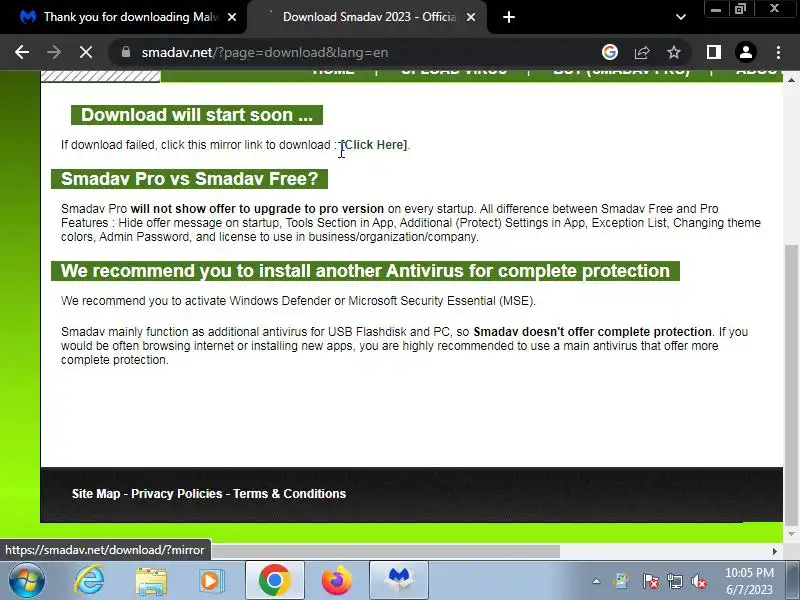
Task: Click the Google icon in the address bar
Action: click(x=610, y=52)
